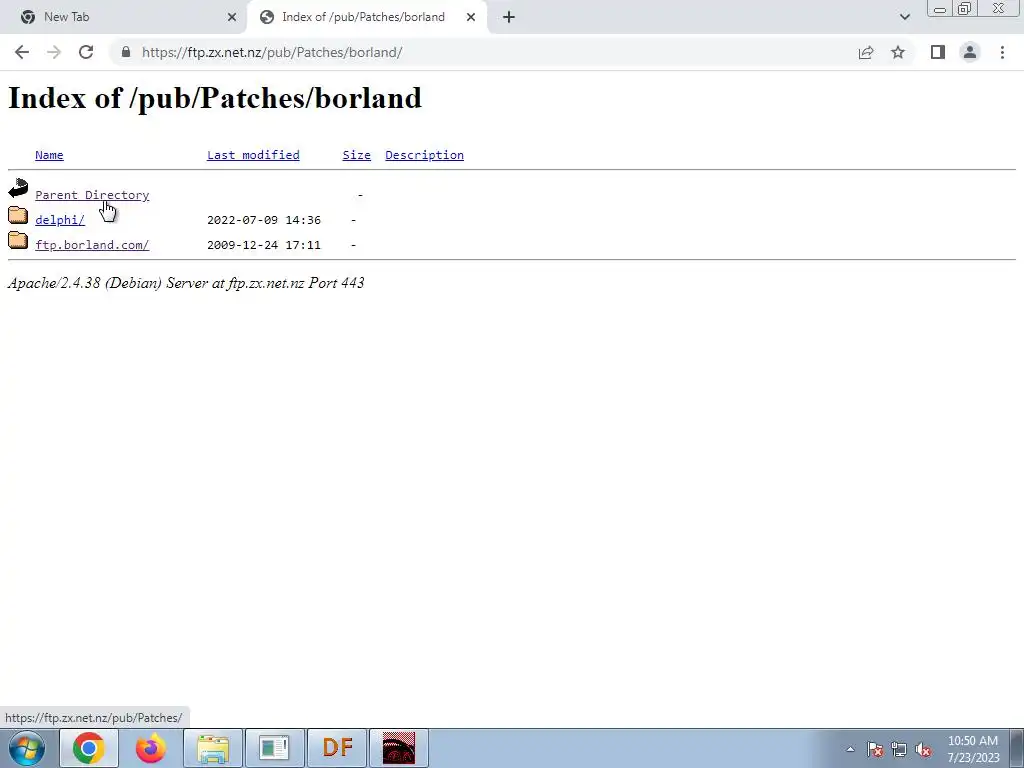Open the Windows Start menu

click(27, 748)
